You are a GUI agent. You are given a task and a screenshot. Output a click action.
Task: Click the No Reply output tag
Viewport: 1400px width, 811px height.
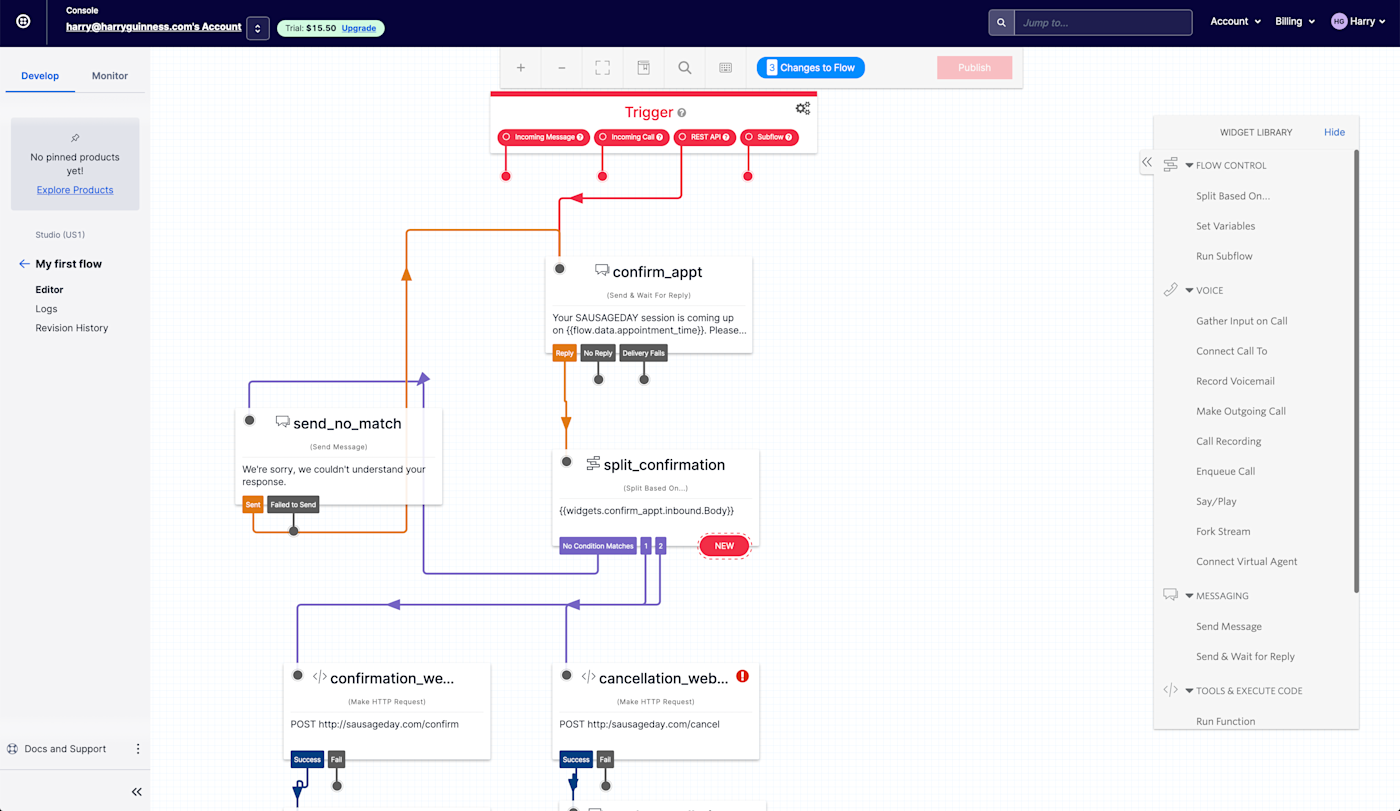tap(598, 353)
